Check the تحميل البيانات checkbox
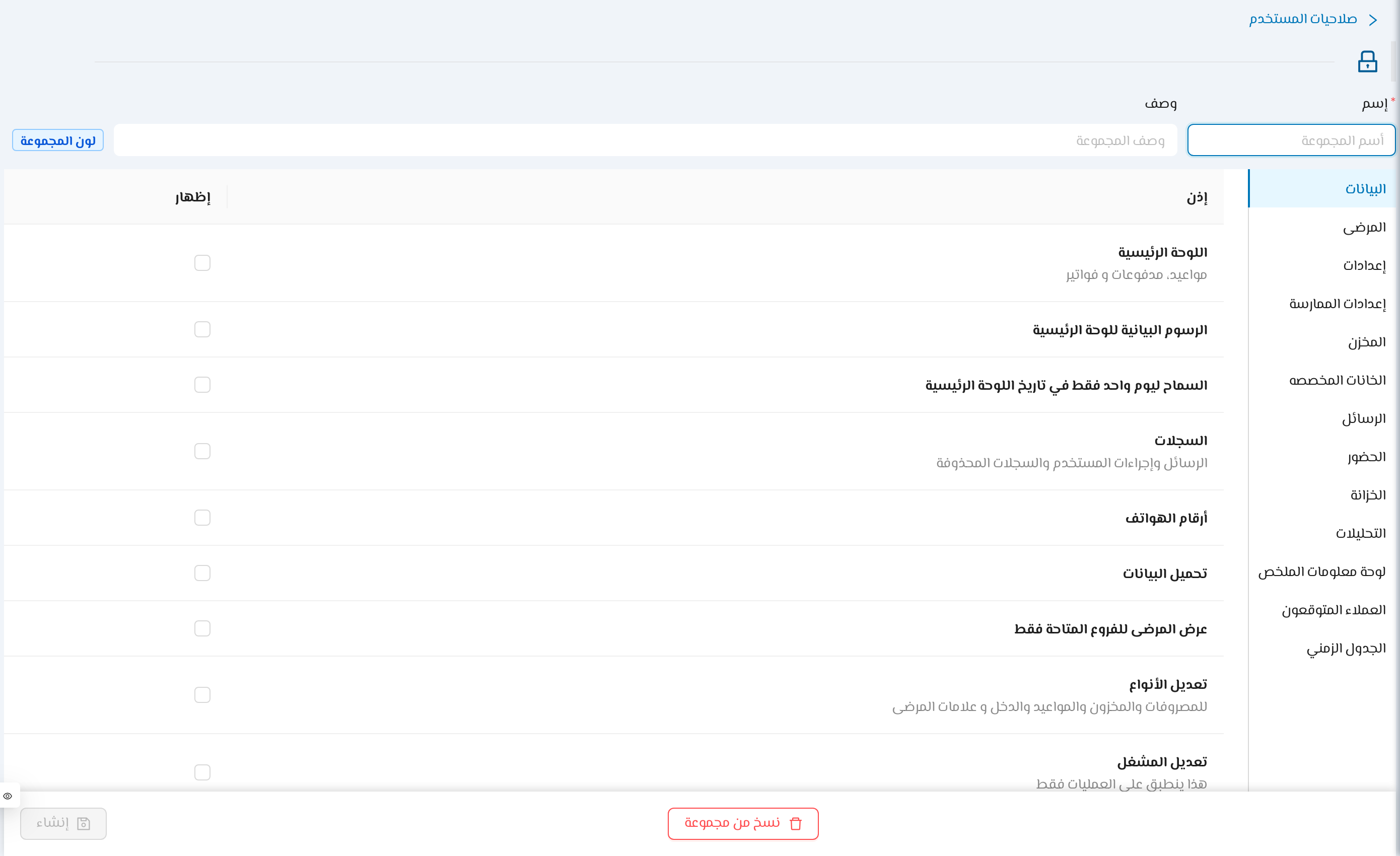This screenshot has height=856, width=1400. tap(202, 573)
